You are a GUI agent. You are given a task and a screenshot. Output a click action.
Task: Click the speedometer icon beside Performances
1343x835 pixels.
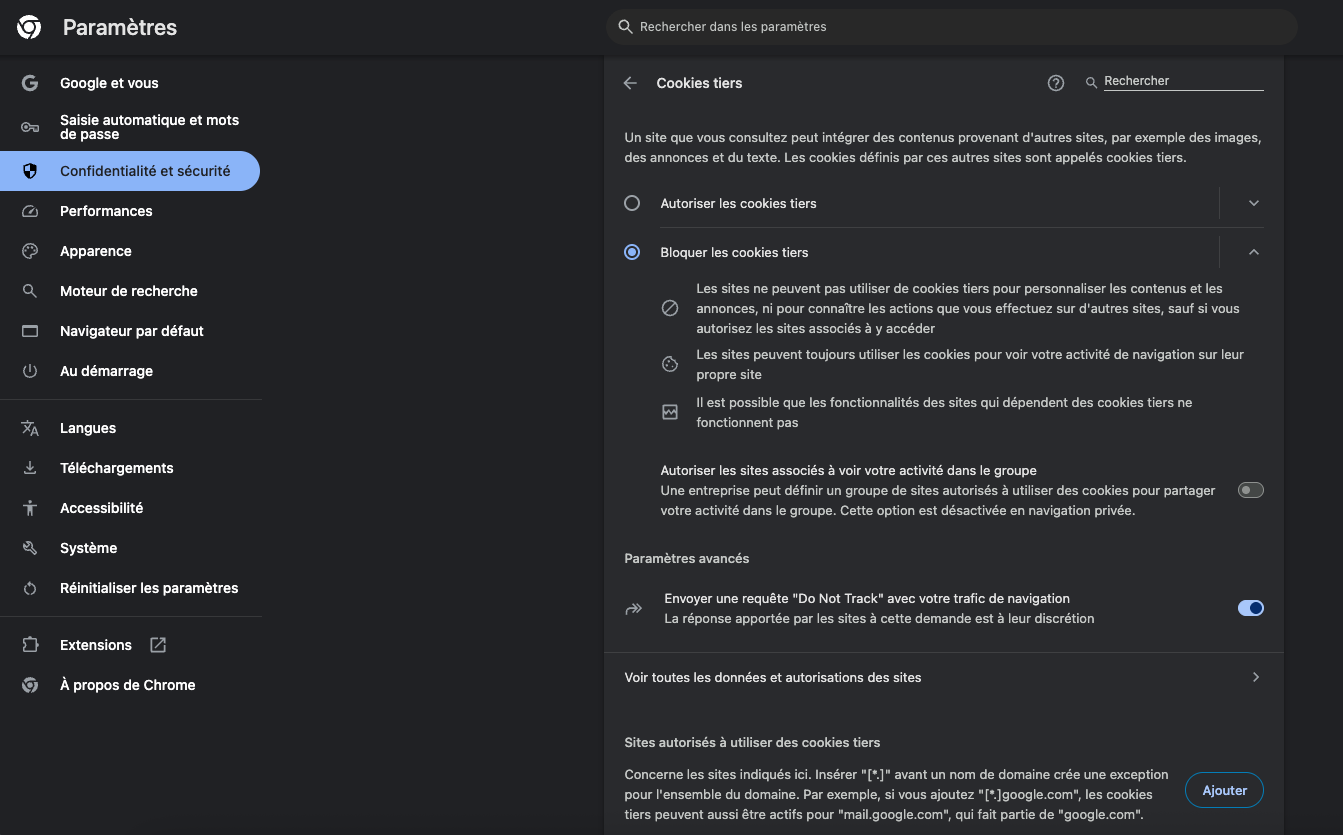pyautogui.click(x=30, y=211)
